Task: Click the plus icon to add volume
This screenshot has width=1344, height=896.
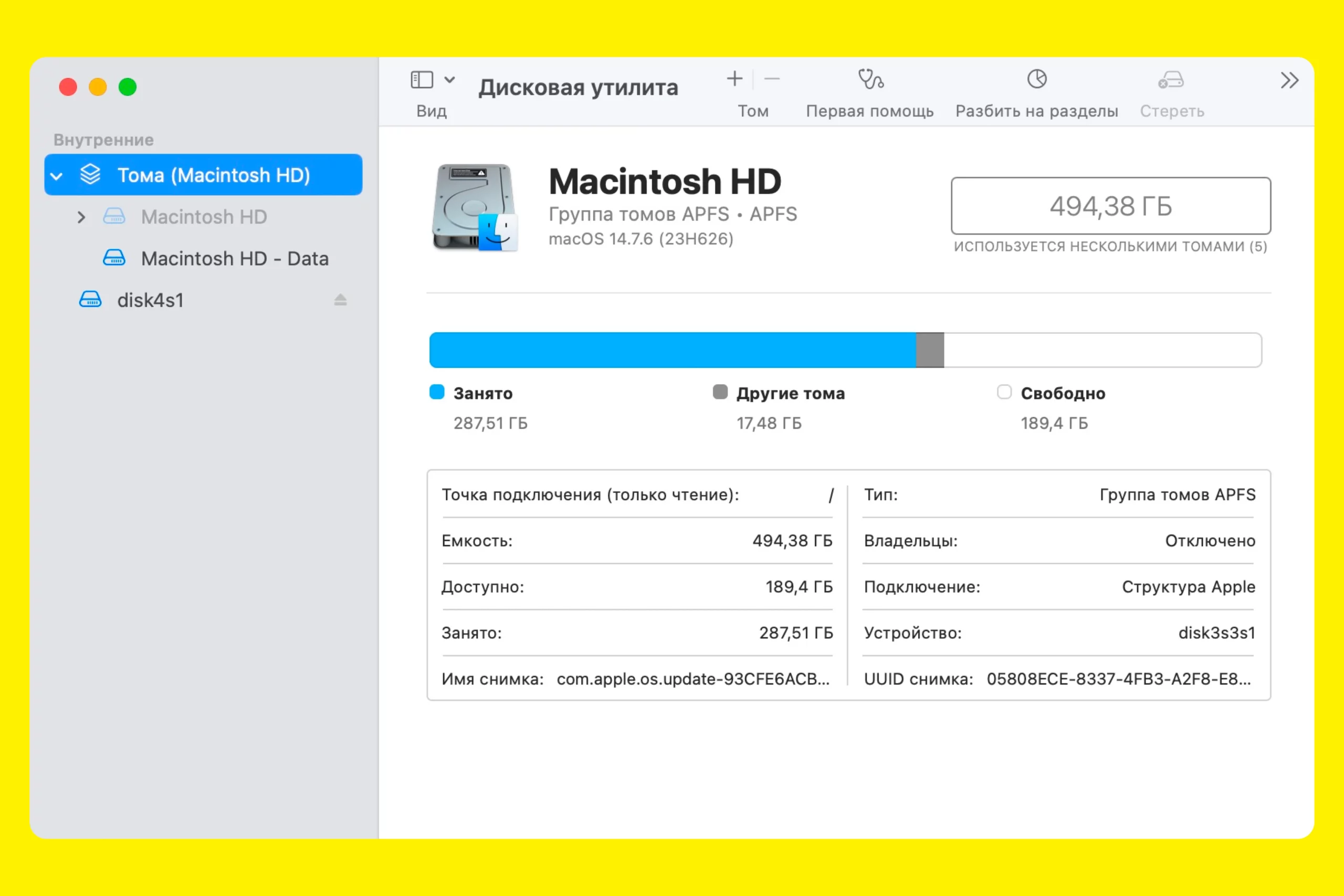Action: pos(734,79)
